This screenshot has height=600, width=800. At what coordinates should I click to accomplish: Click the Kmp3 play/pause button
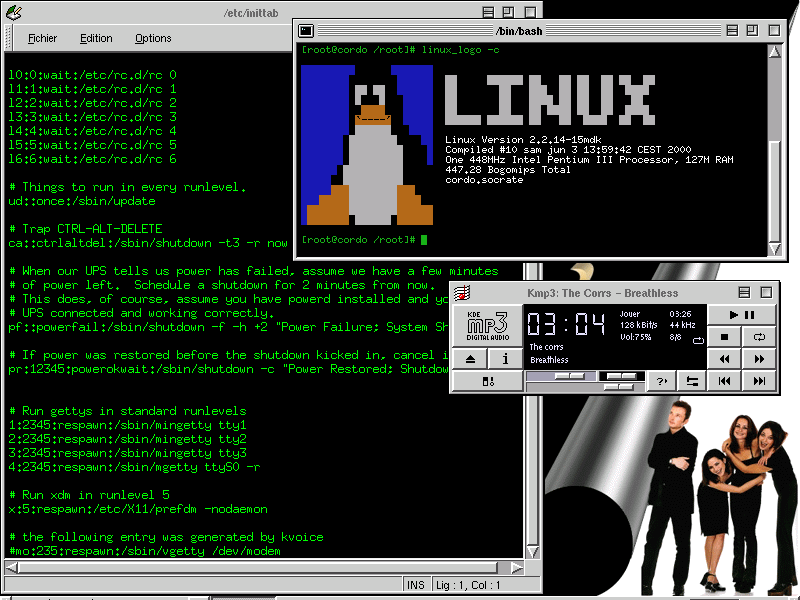(x=741, y=315)
